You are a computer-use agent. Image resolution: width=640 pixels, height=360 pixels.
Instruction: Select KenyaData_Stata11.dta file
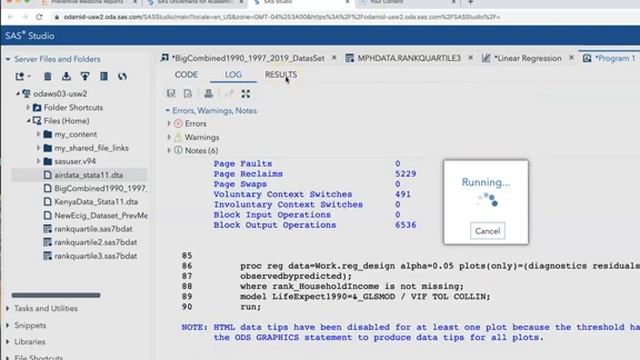click(96, 202)
